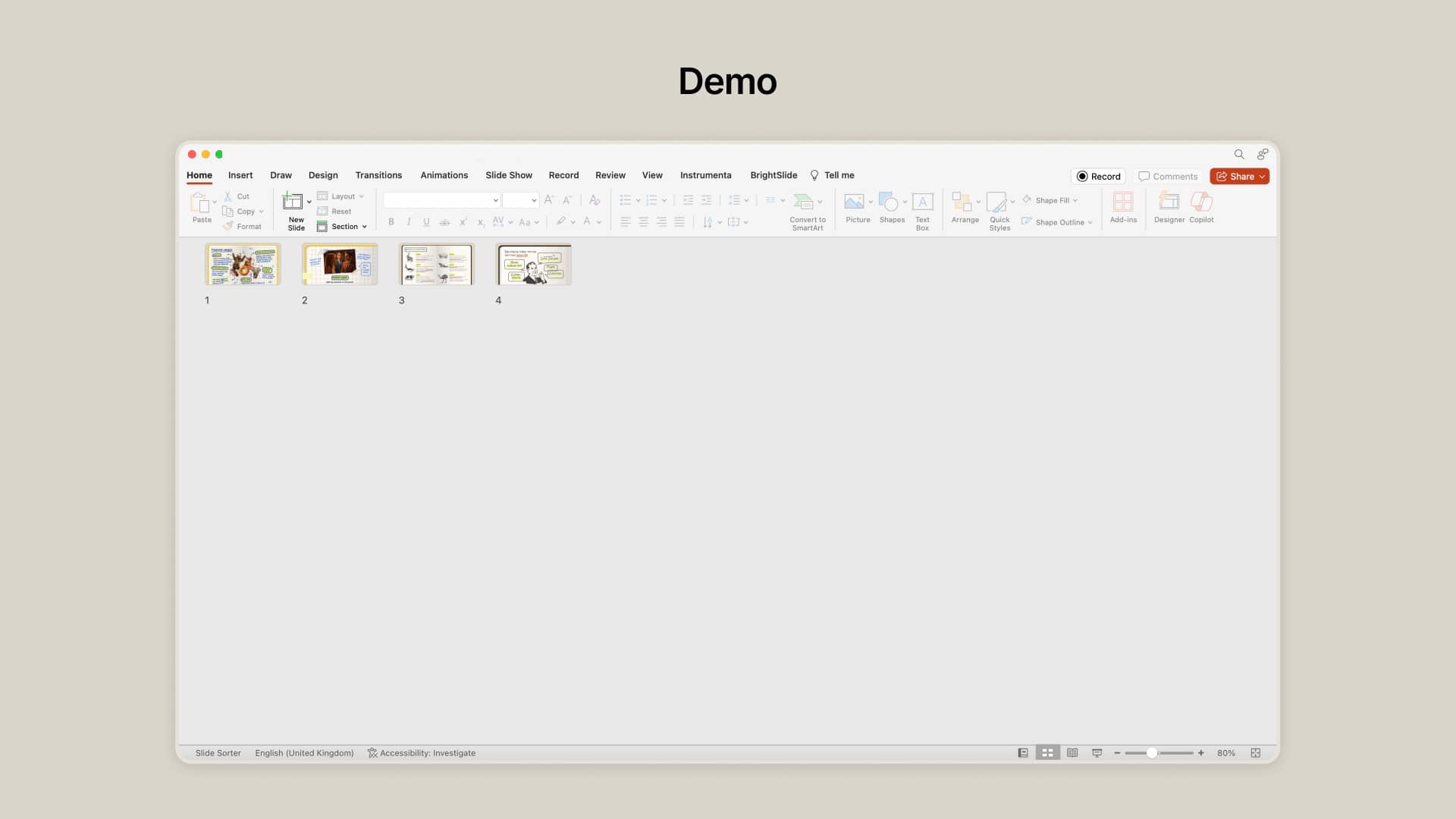This screenshot has width=1456, height=819.
Task: Open the font name combo box
Action: [x=441, y=200]
